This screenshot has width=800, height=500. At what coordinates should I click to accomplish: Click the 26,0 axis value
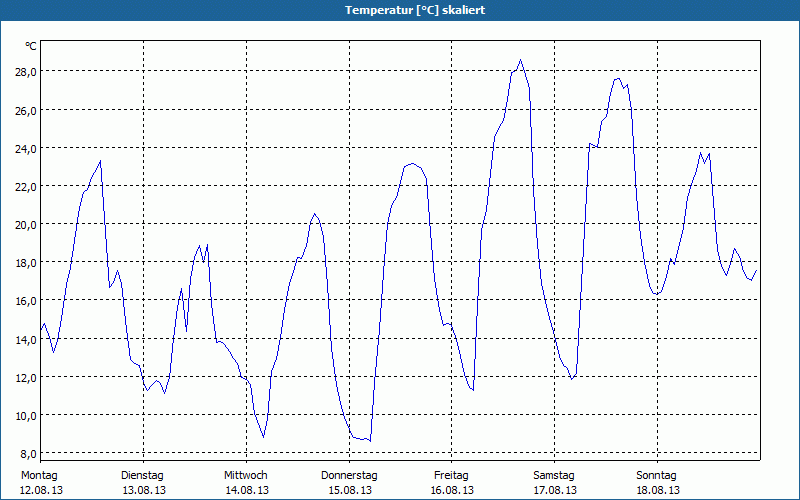[x=26, y=110]
